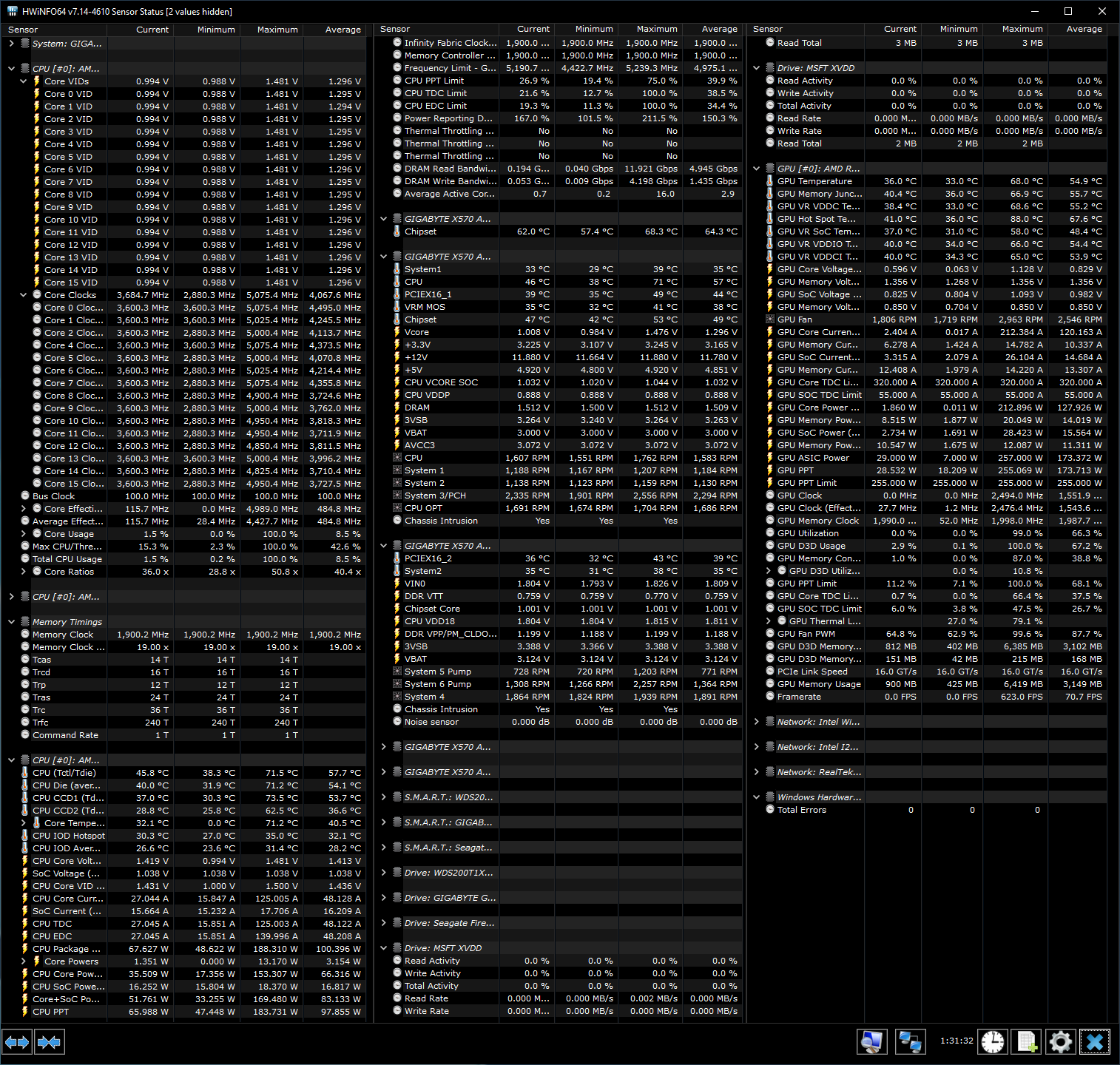
Task: Click the thermometer icon beside CPU (Tctl/Tdie)
Action: 24,773
